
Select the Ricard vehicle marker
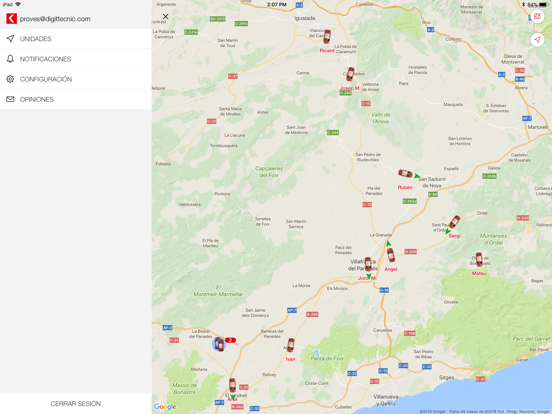(x=327, y=37)
